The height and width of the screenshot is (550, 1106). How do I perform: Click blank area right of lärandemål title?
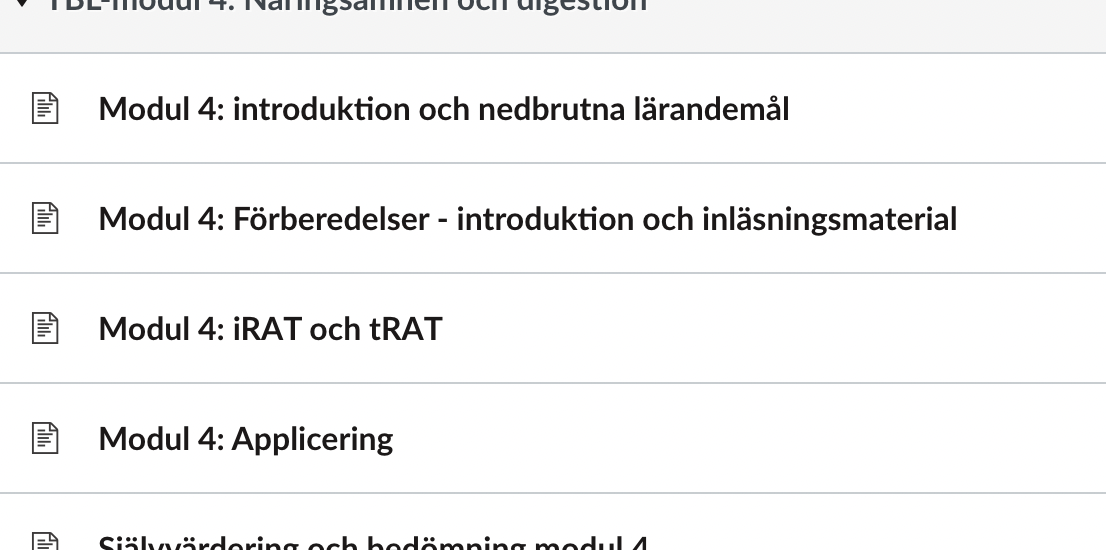click(945, 109)
